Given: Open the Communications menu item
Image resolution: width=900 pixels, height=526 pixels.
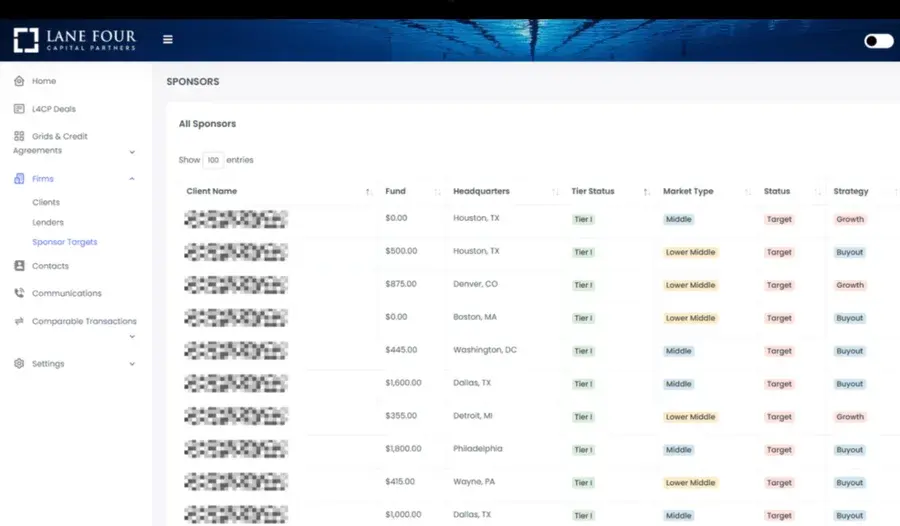Looking at the screenshot, I should click(x=67, y=293).
